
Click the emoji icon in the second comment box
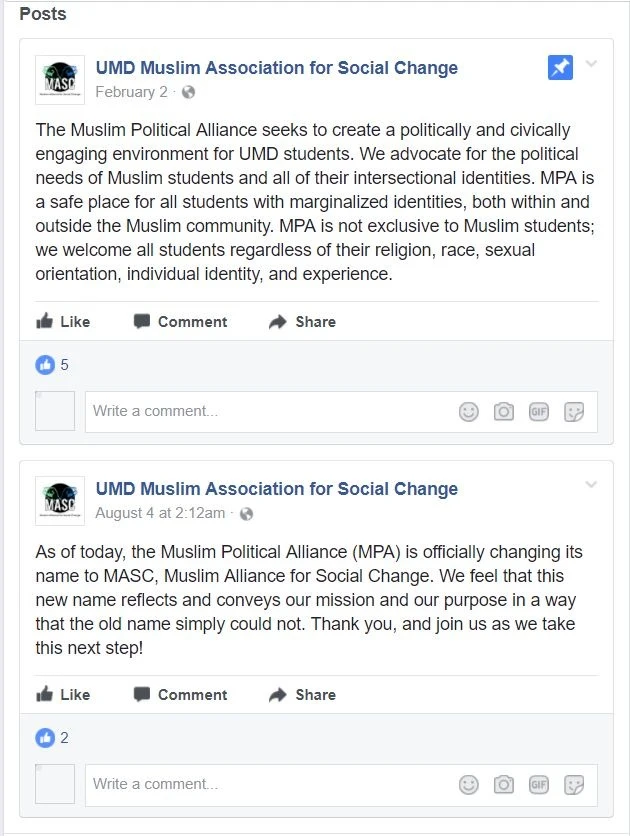coord(468,784)
